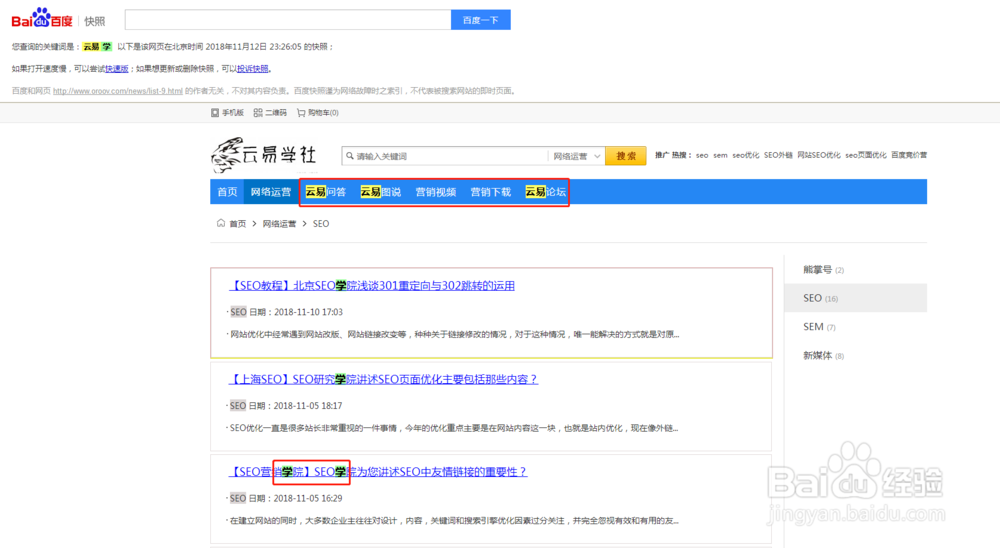The height and width of the screenshot is (548, 1000).
Task: Click hot search term seo
Action: click(x=702, y=155)
